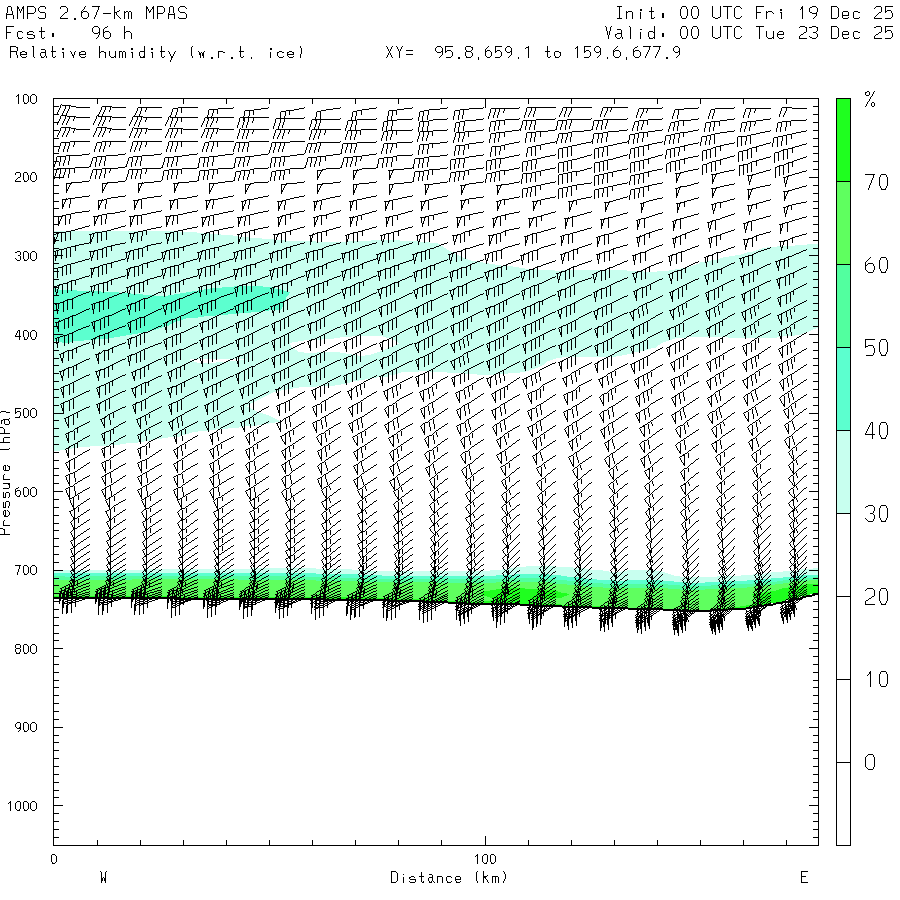Click the 800 hPa pressure axis label
This screenshot has height=900, width=900.
click(x=26, y=649)
